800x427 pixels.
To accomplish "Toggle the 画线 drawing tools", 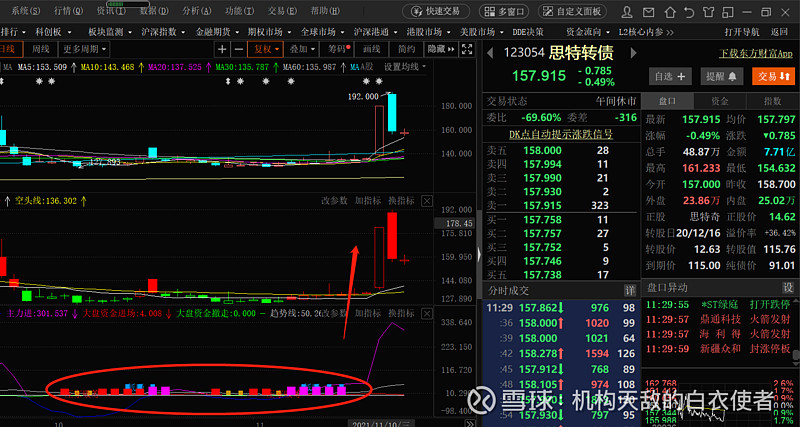I will pos(371,49).
